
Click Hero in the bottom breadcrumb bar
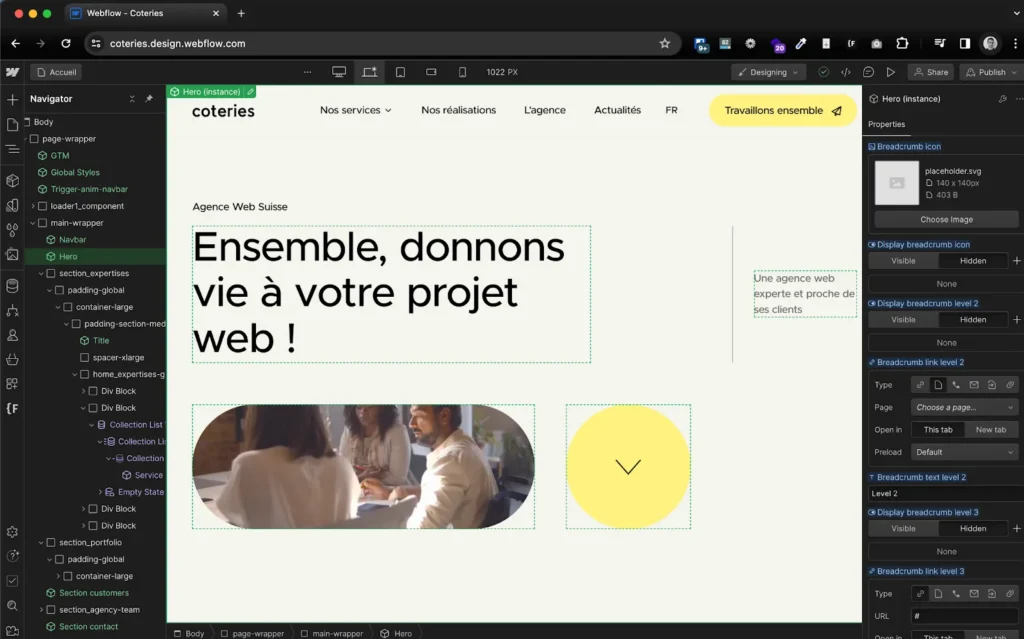point(399,632)
